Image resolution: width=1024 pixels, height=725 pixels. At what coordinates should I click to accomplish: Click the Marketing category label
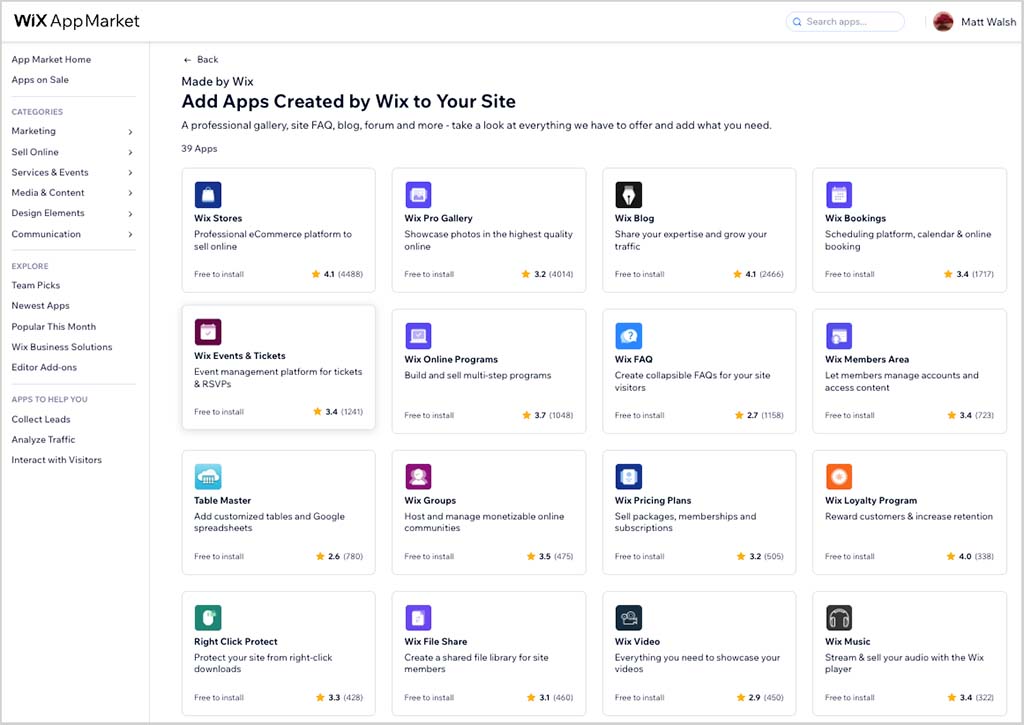click(x=33, y=131)
